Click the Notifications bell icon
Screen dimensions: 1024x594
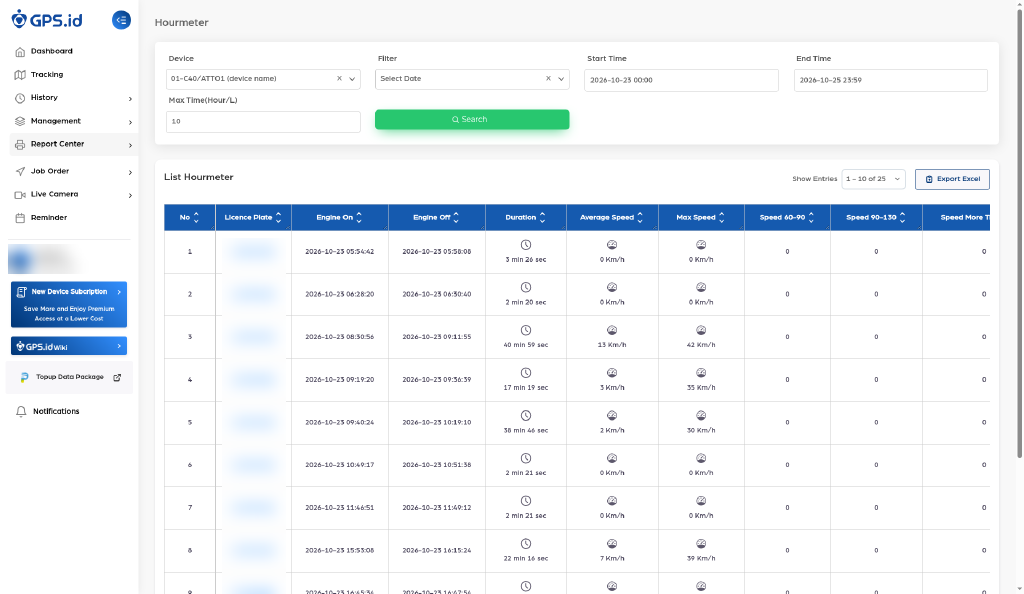click(21, 411)
